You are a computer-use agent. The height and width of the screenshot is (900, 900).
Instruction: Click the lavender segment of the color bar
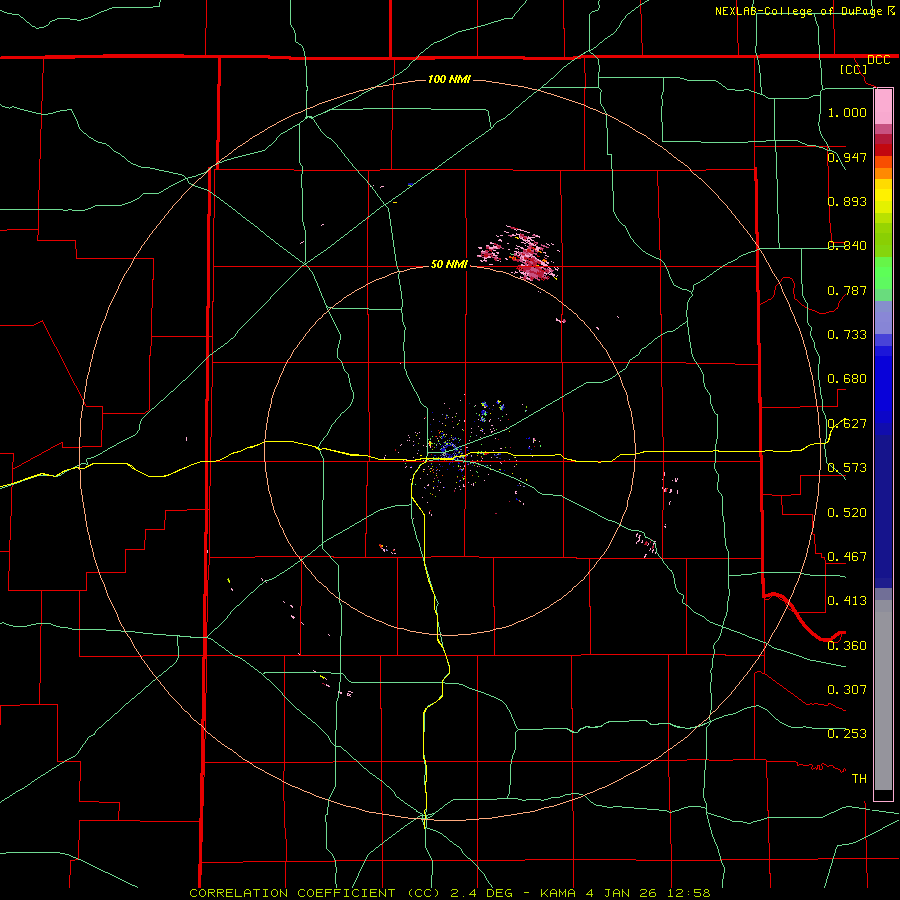(x=883, y=317)
